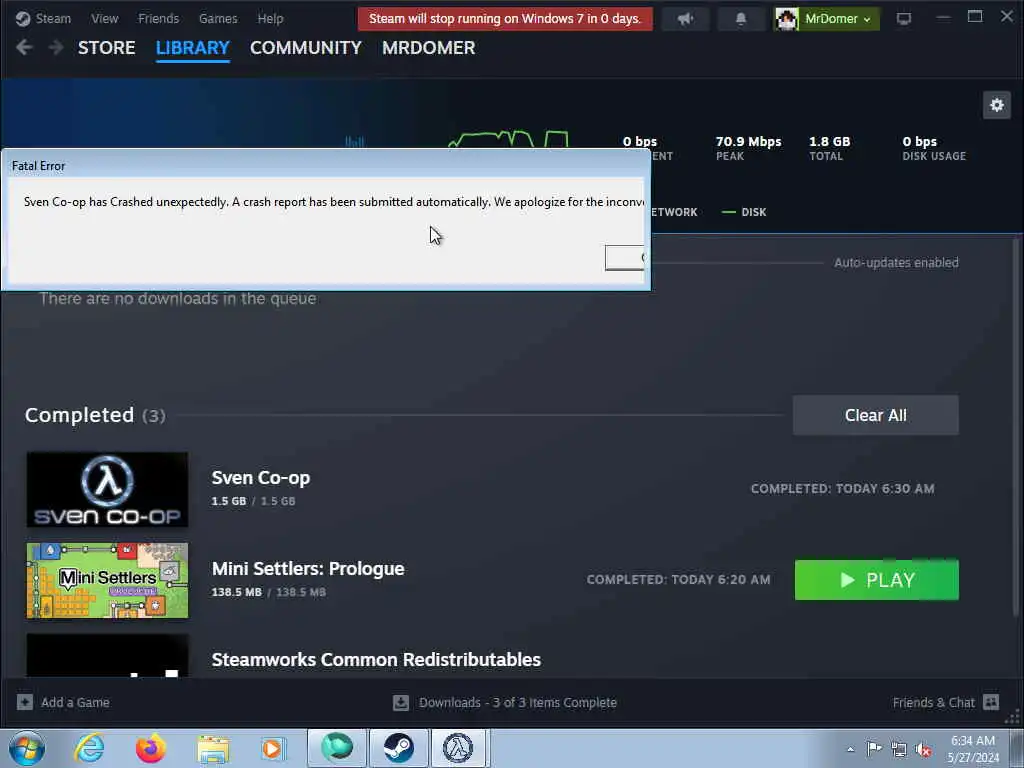
Task: Click the 0 bps DISK USAGE statistic
Action: click(x=934, y=148)
